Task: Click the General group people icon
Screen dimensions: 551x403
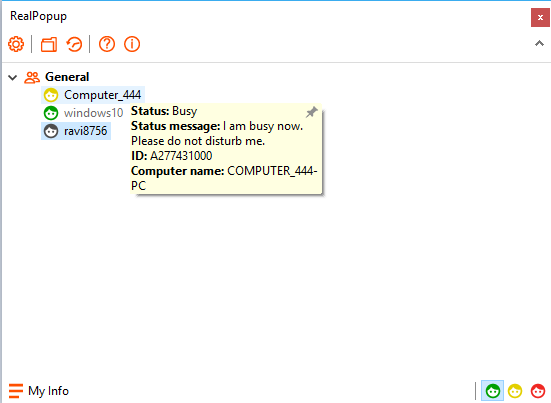Action: pos(32,77)
